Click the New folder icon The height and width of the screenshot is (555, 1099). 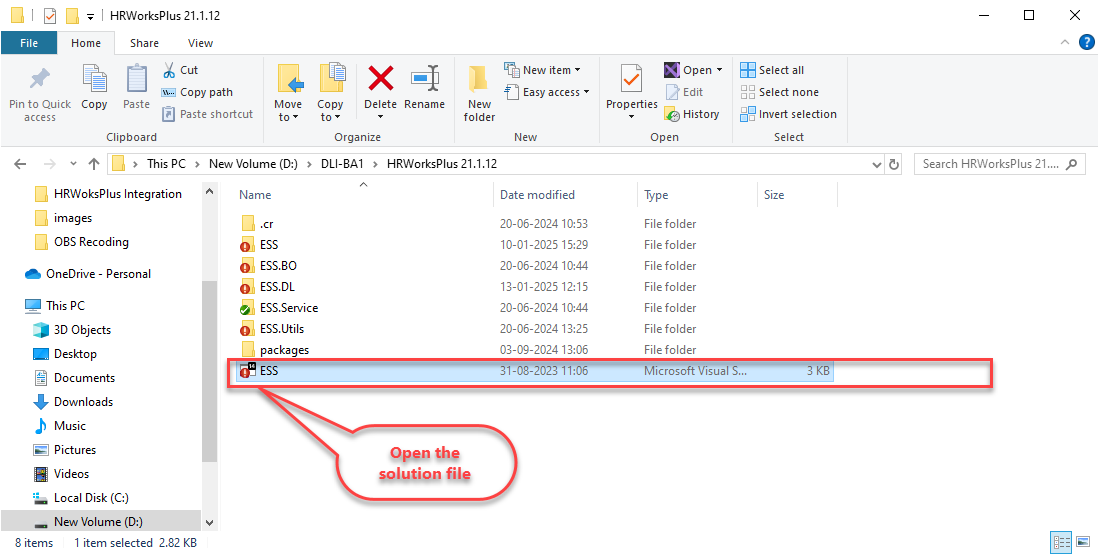click(x=479, y=80)
